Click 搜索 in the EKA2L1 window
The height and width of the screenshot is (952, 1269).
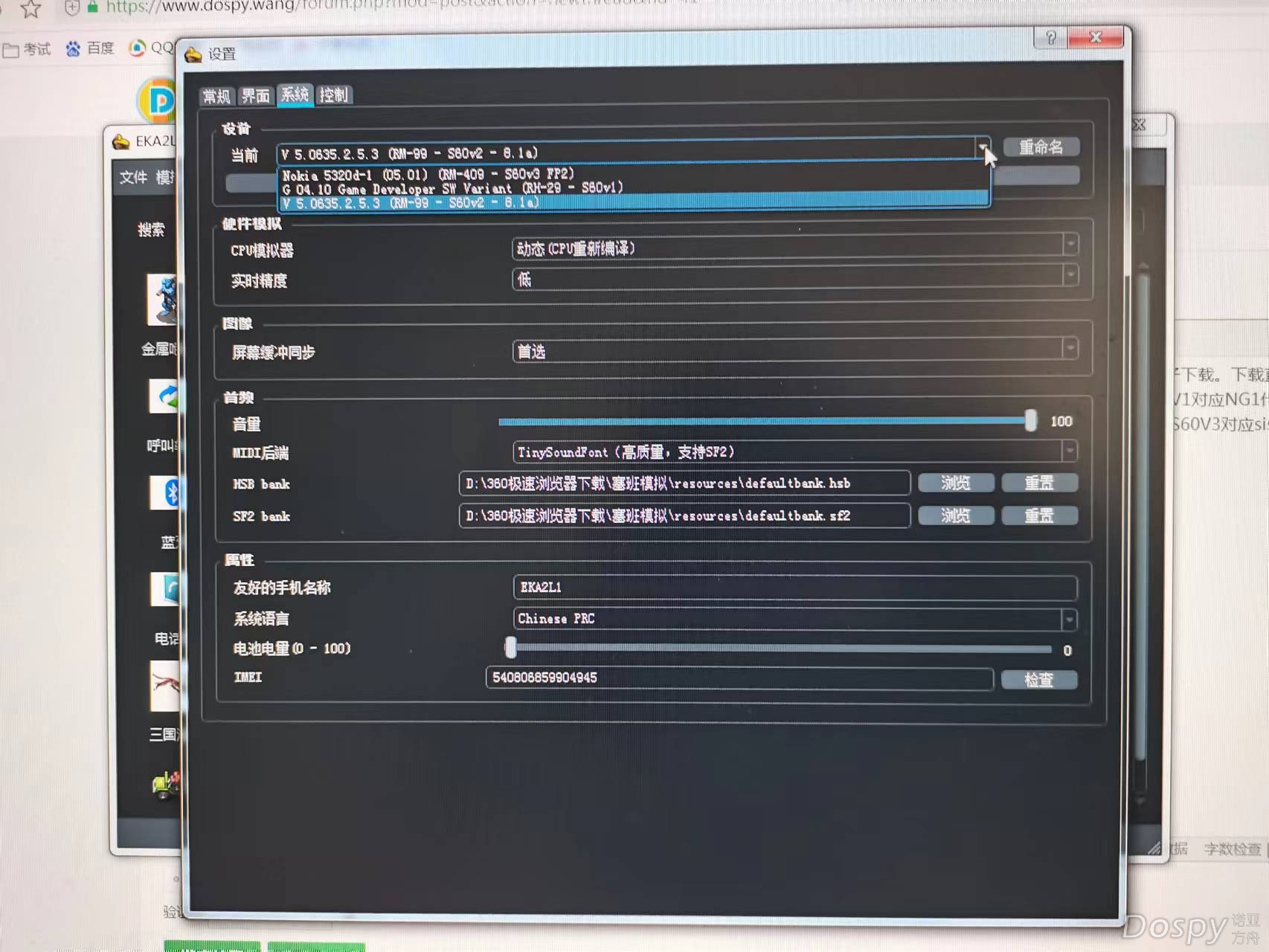151,230
